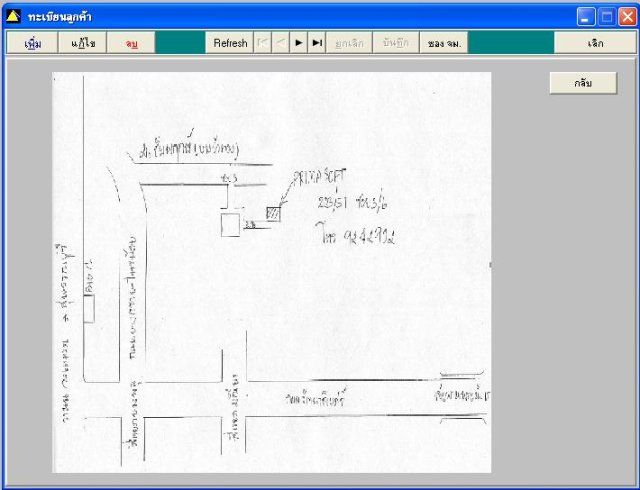Jump to the last record
The height and width of the screenshot is (490, 640).
(x=316, y=42)
